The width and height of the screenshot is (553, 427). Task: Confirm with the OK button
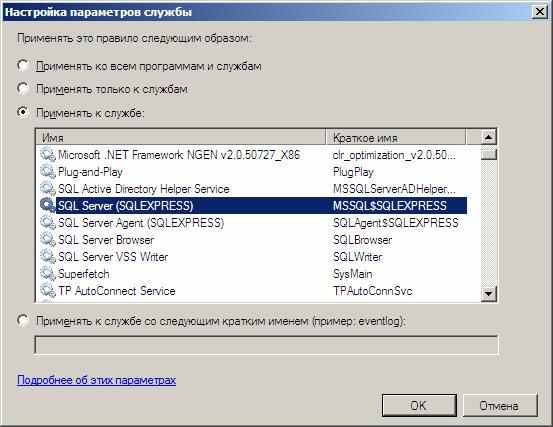click(419, 405)
